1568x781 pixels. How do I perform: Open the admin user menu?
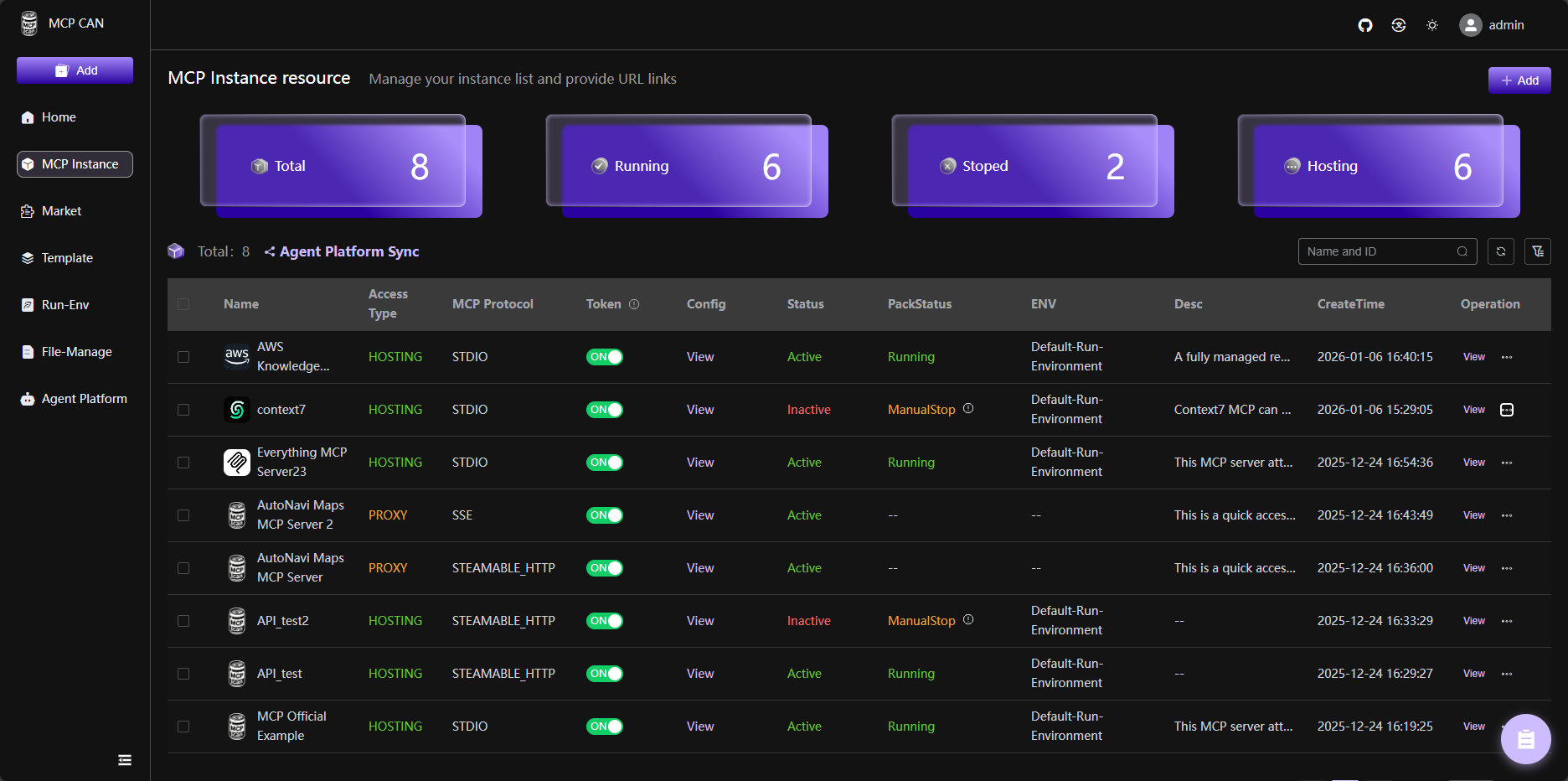(1492, 25)
